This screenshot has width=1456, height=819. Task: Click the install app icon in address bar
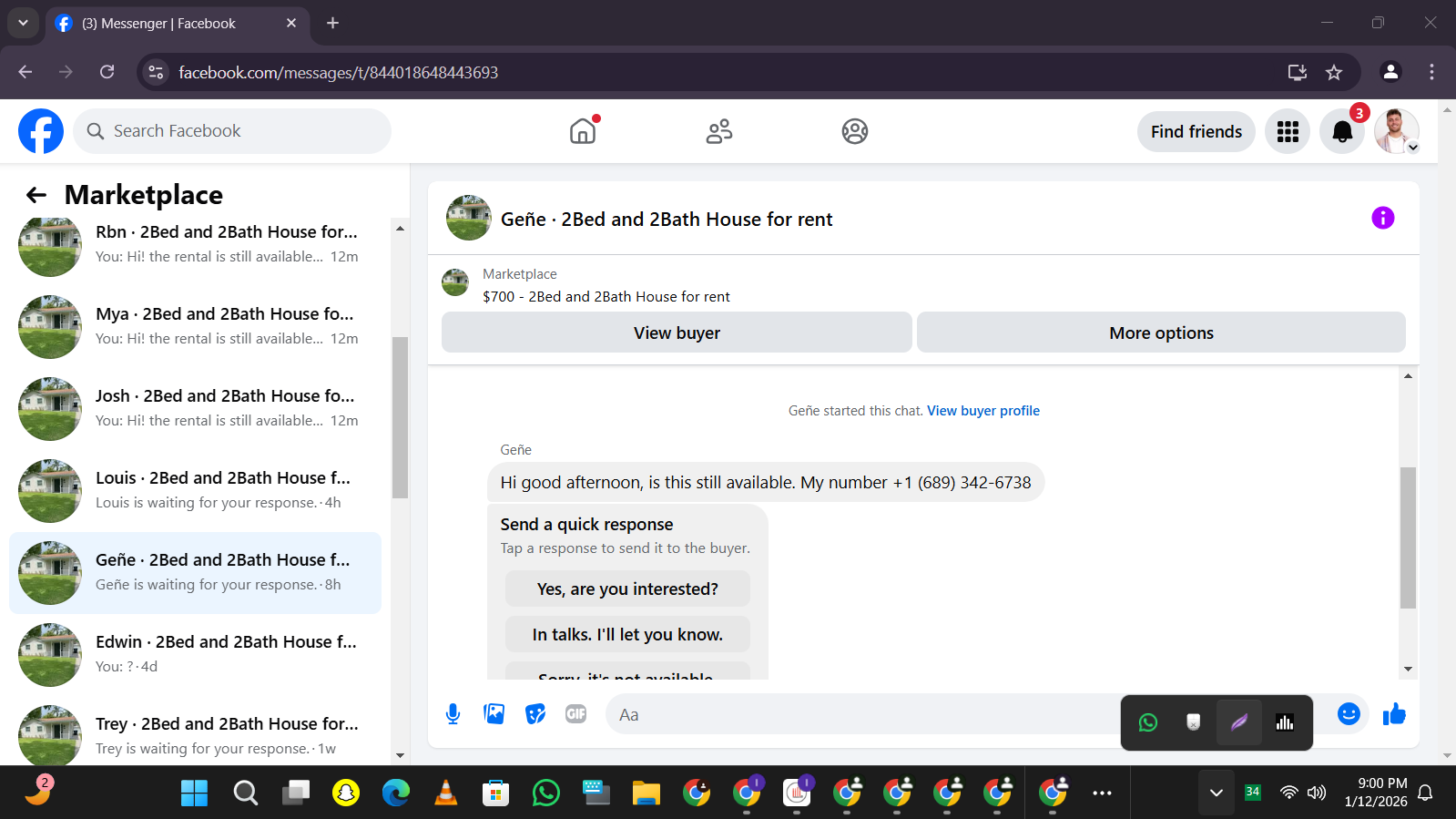point(1298,72)
